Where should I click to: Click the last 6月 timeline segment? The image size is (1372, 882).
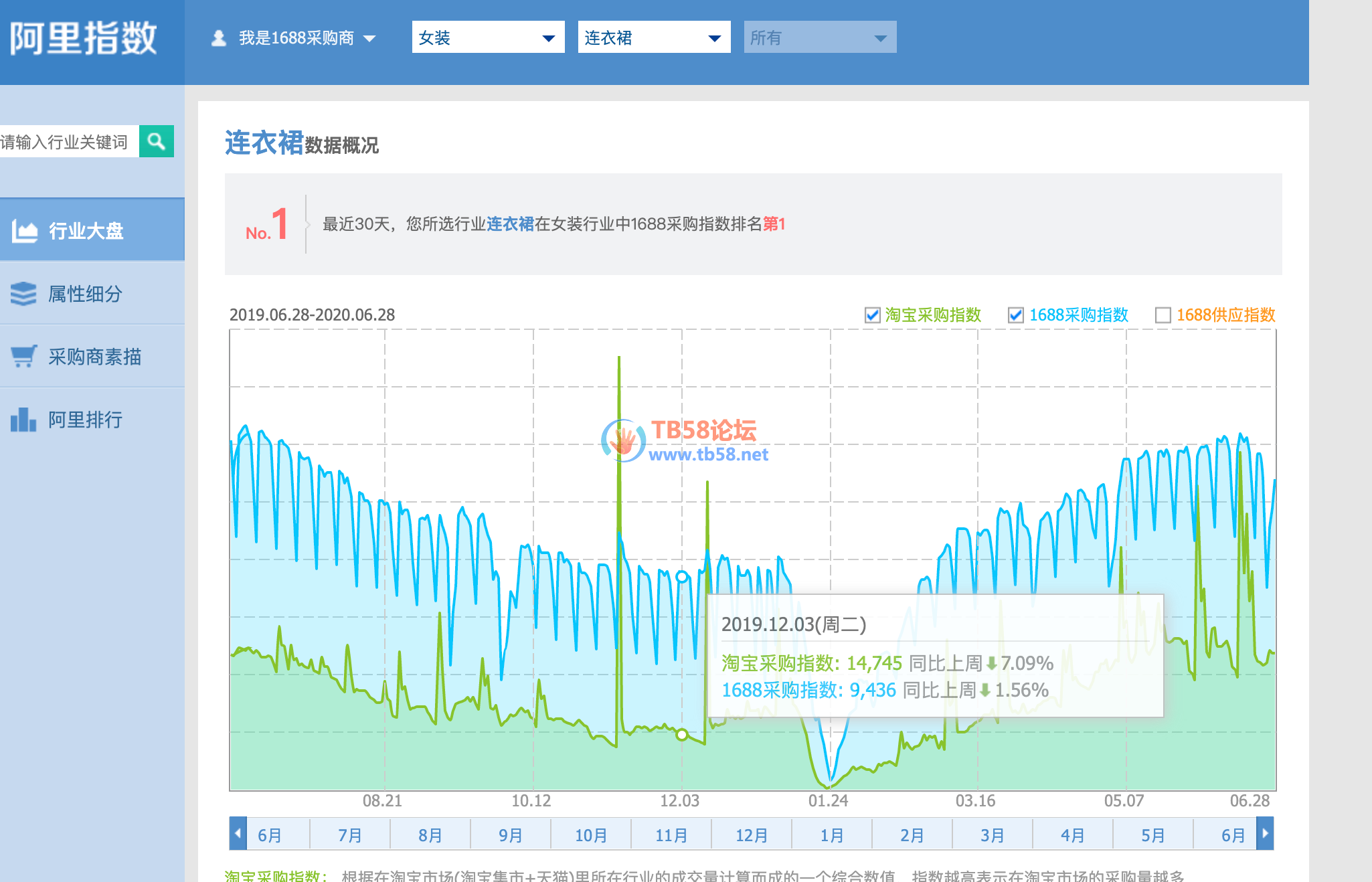pos(1225,835)
